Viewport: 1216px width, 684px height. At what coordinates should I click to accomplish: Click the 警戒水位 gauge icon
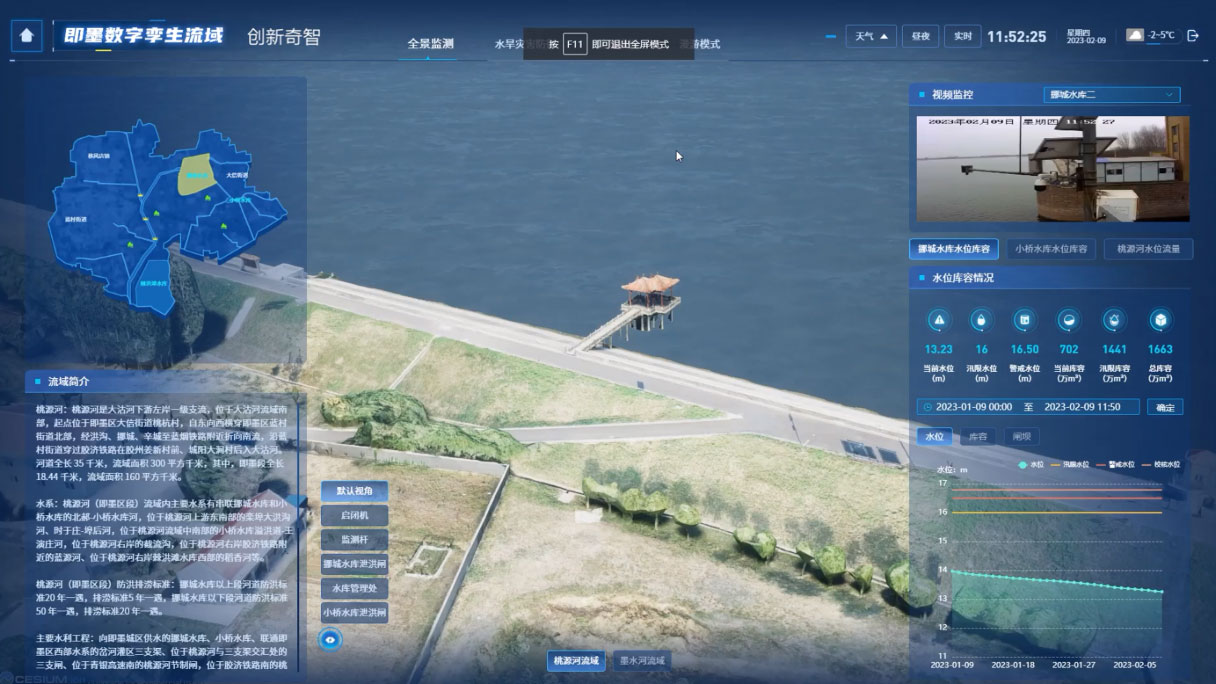coord(1024,320)
